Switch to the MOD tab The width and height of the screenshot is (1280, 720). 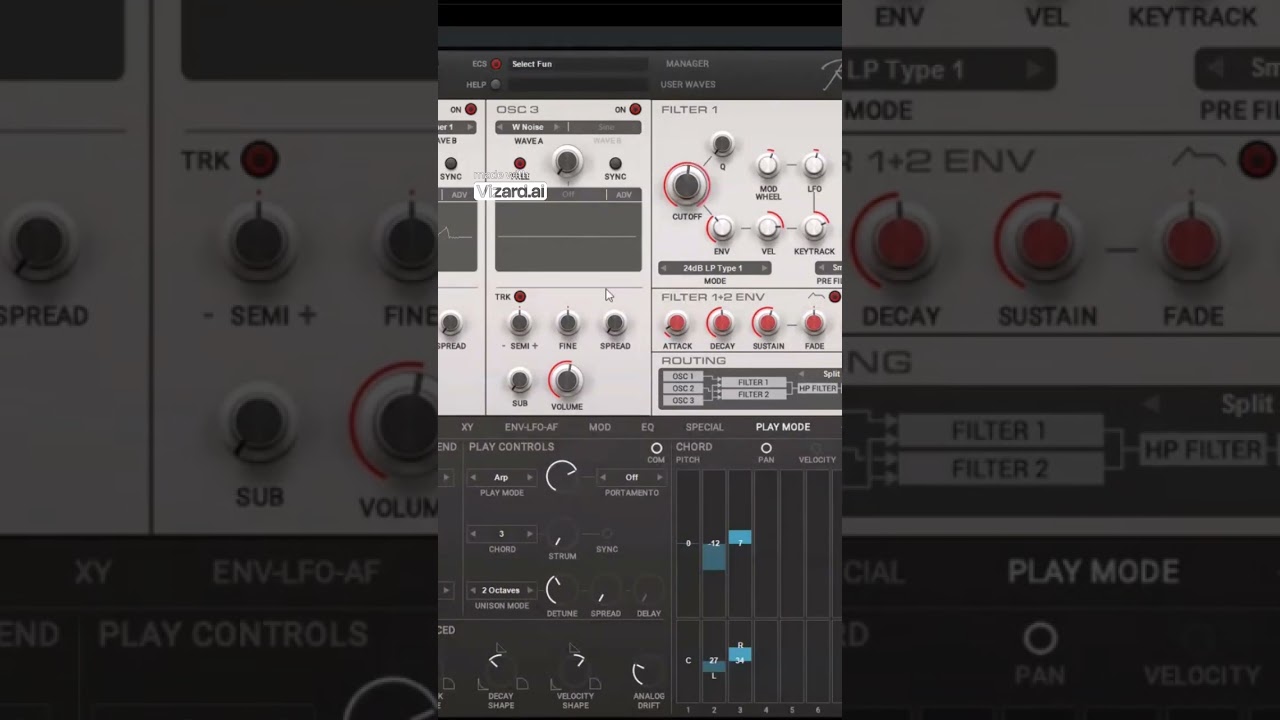pyautogui.click(x=600, y=427)
